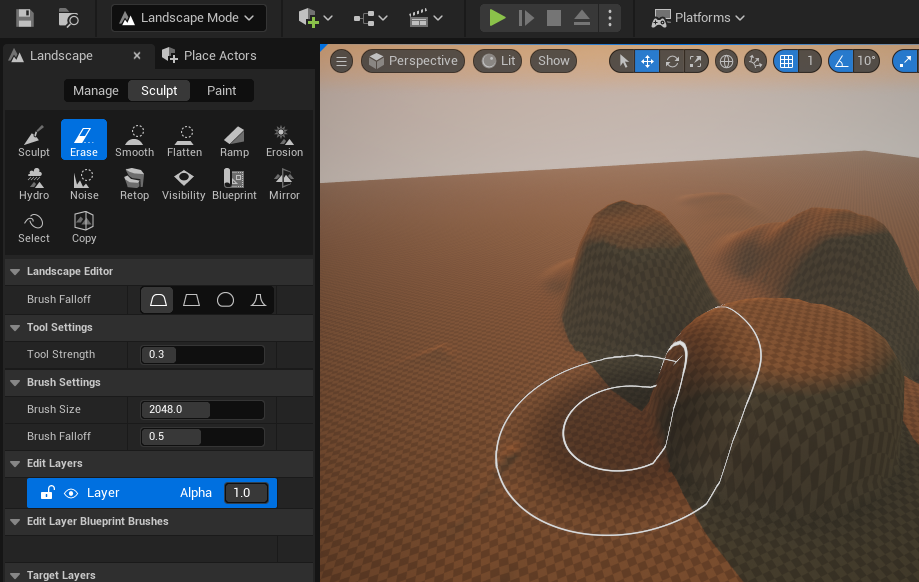The image size is (919, 582).
Task: Collapse Edit Layer Blueprint Brushes section
Action: click(15, 522)
